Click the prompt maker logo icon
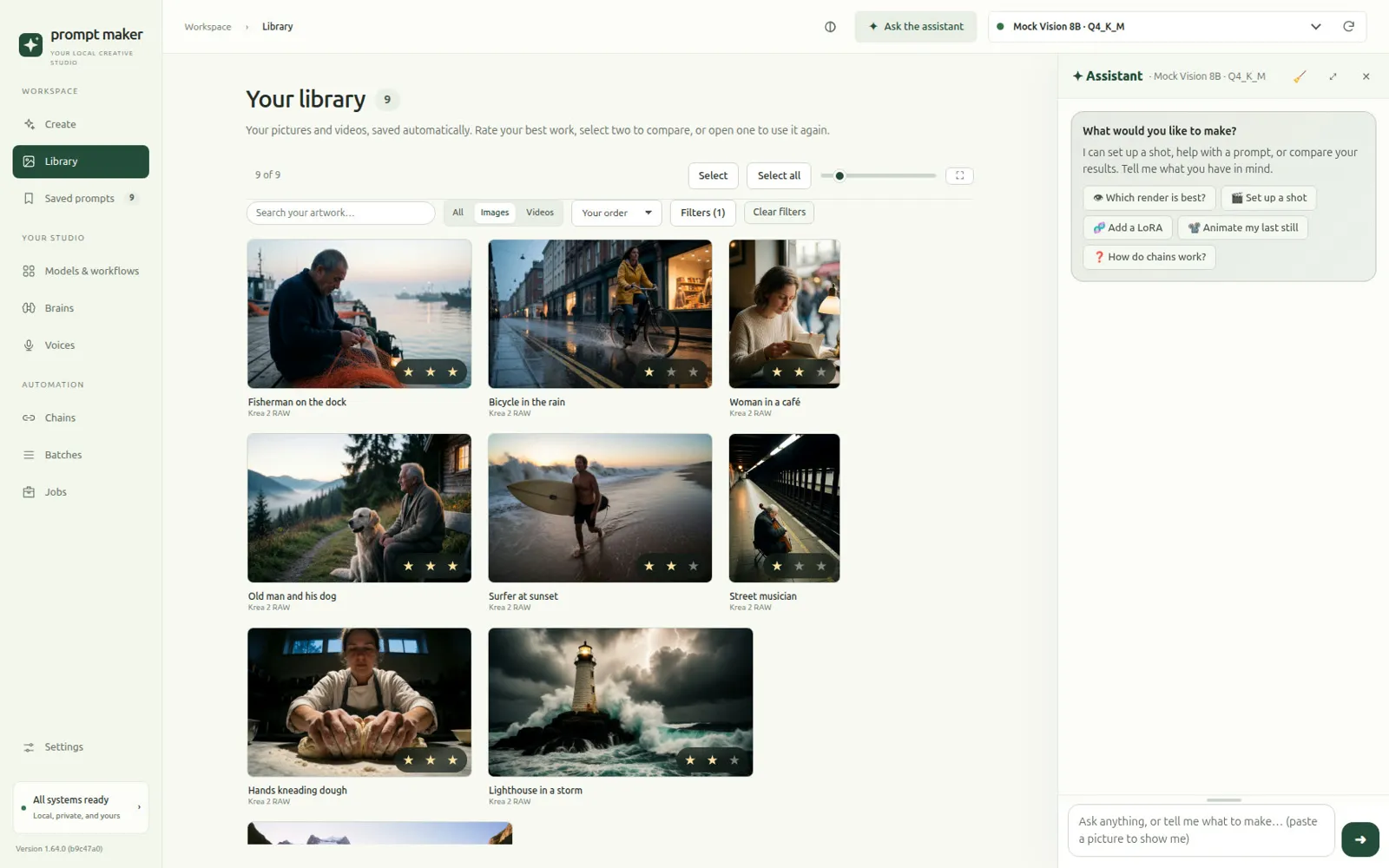The width and height of the screenshot is (1389, 868). point(30,44)
